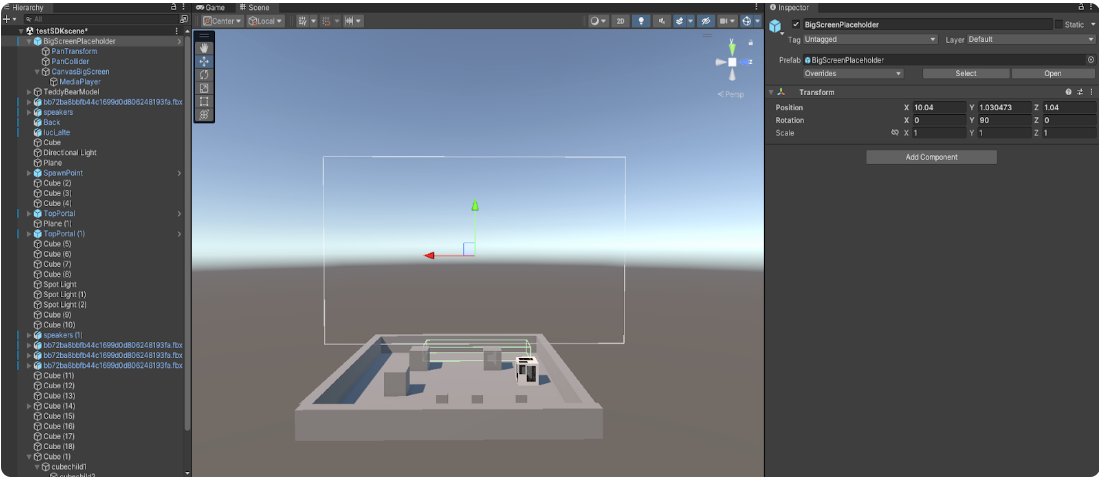Choose the Rect transform tool
The width and height of the screenshot is (1099, 478).
pos(204,101)
